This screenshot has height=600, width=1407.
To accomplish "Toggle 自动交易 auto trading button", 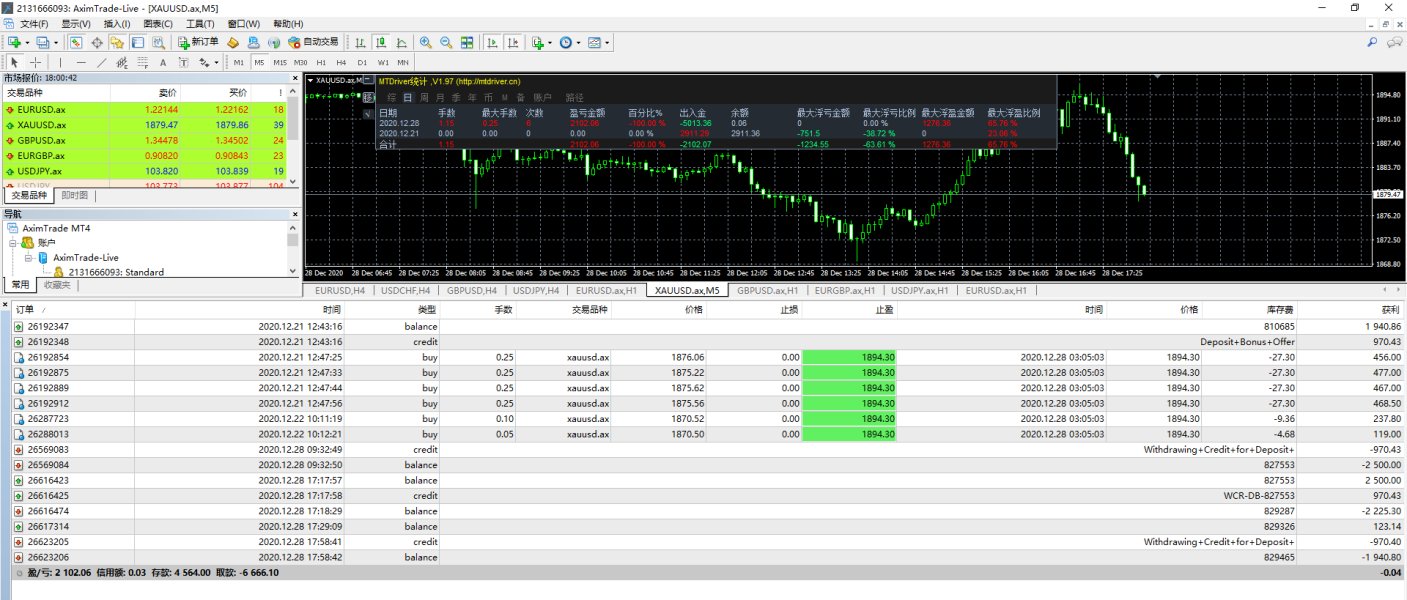I will click(313, 42).
